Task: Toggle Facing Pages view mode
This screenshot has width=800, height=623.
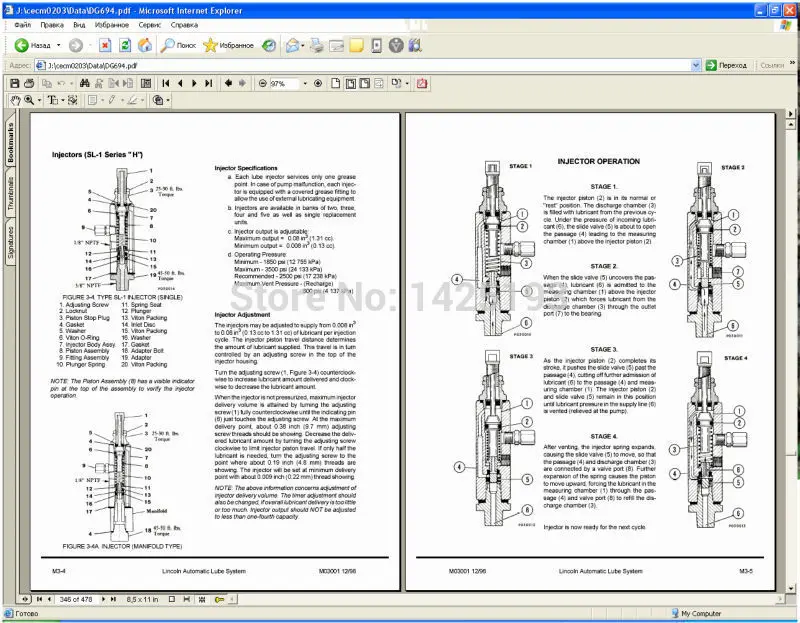Action: 379,85
